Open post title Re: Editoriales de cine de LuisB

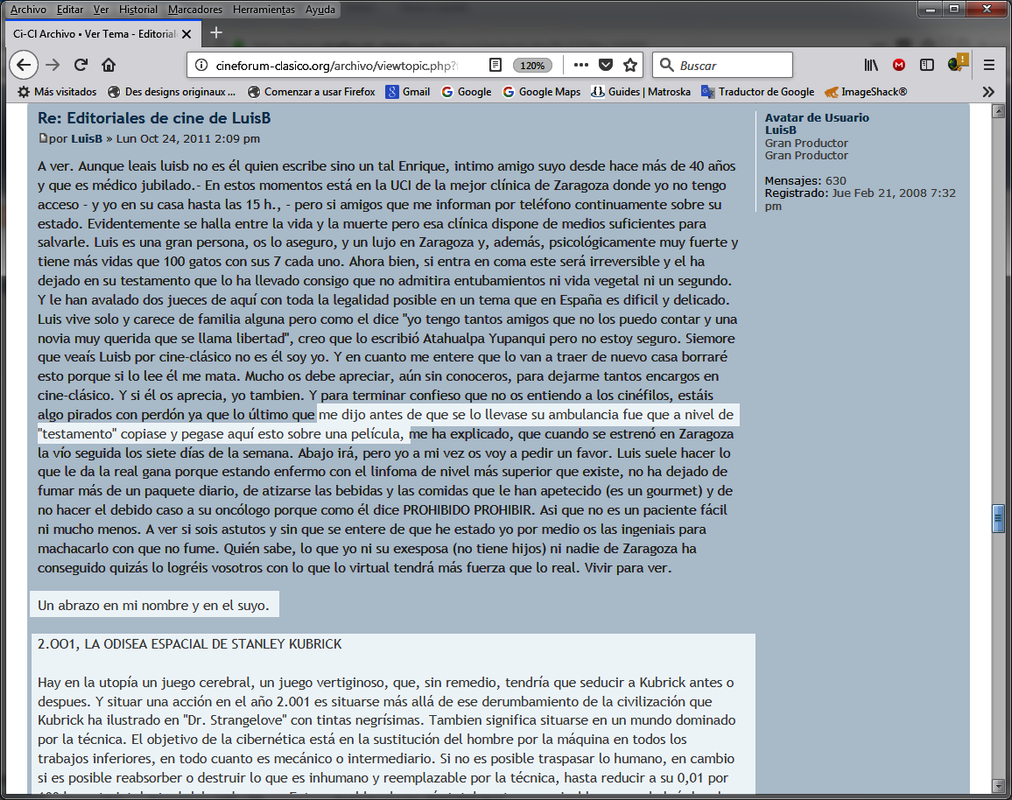click(154, 118)
